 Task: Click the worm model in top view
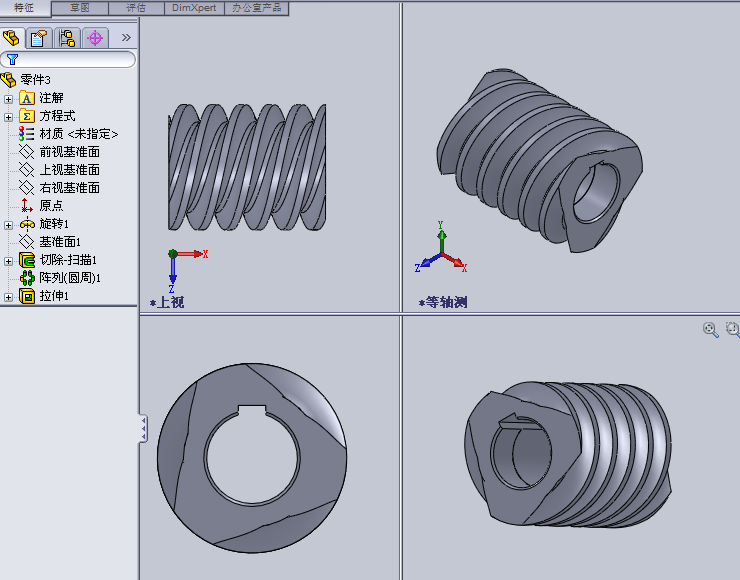(x=247, y=167)
